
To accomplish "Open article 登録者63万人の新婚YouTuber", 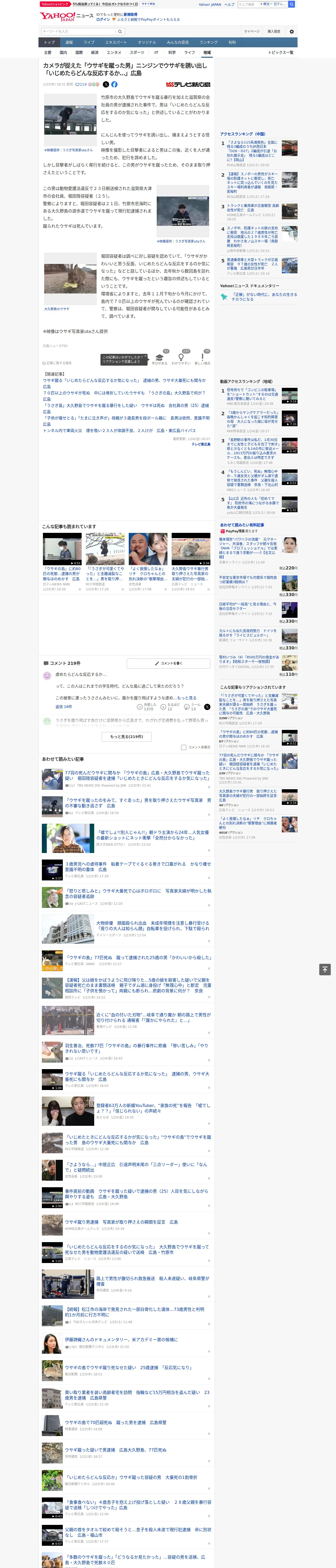I will click(x=153, y=1108).
